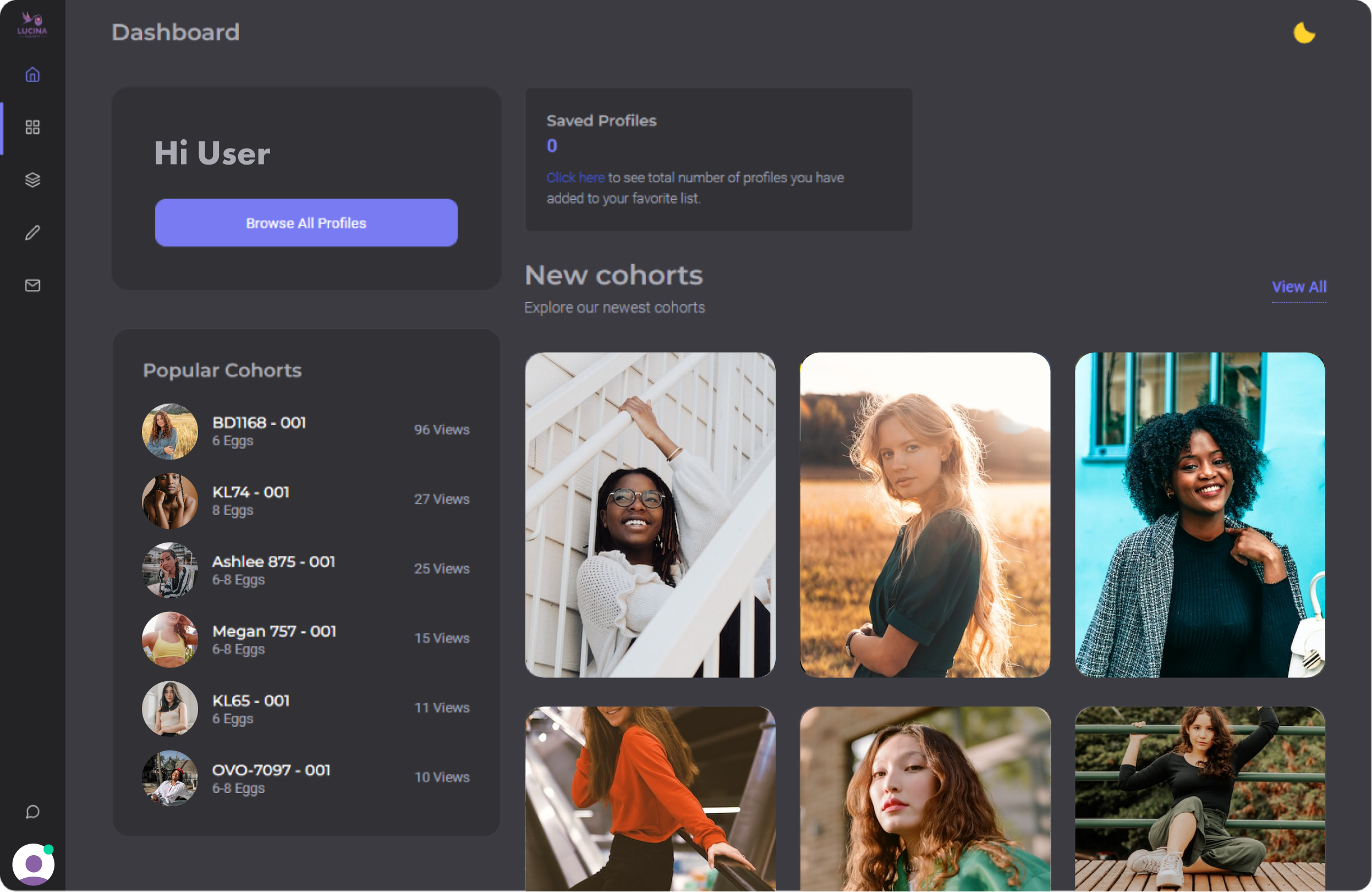Open the Home icon in sidebar
The height and width of the screenshot is (892, 1372).
coord(32,74)
